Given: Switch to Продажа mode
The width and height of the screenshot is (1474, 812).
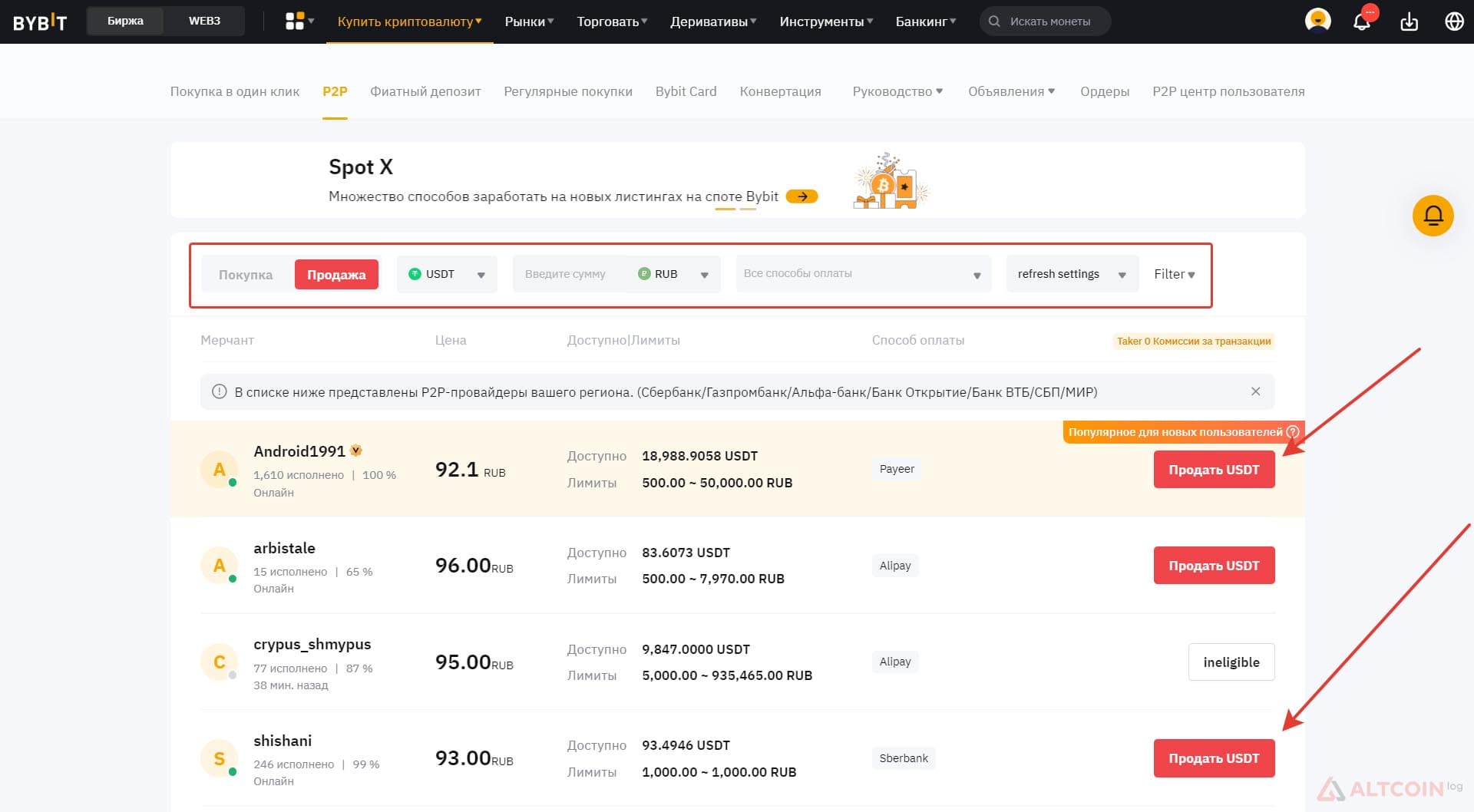Looking at the screenshot, I should [x=336, y=274].
